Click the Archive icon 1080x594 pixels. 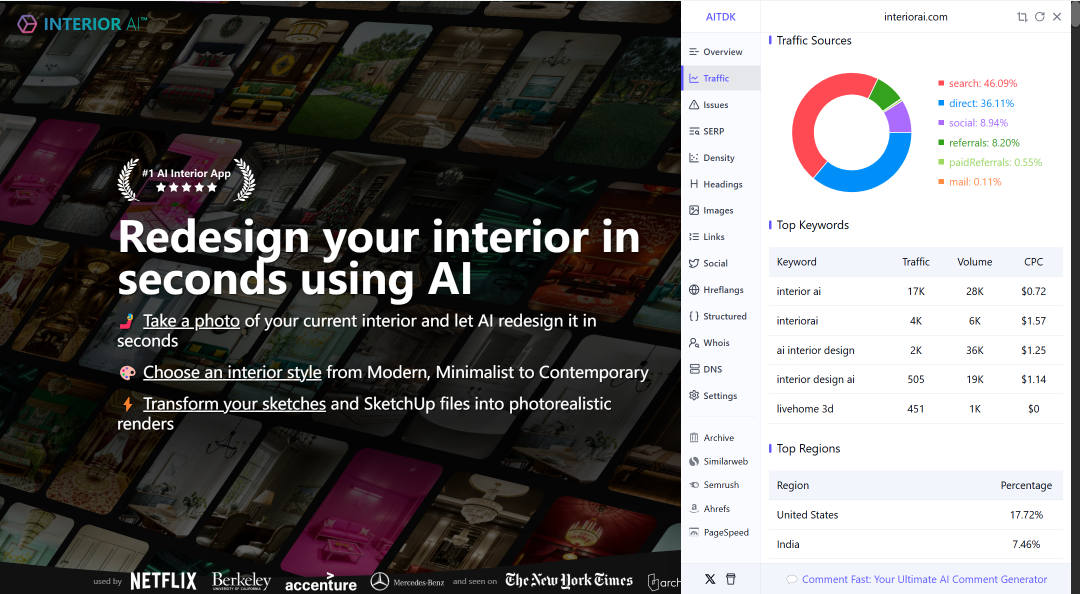point(694,438)
